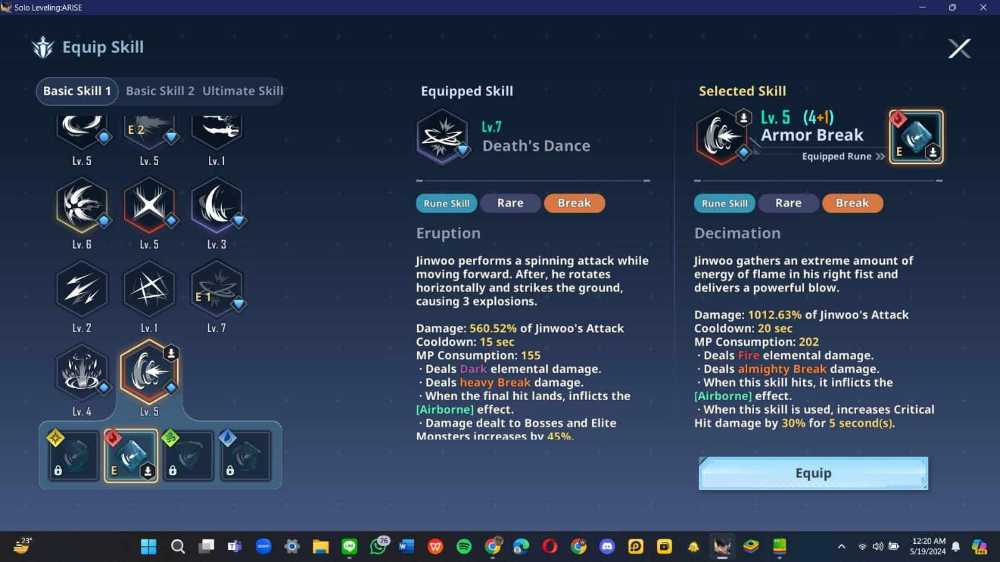Click the 560.52% damage value
Viewport: 1000px width, 562px height.
[493, 329]
